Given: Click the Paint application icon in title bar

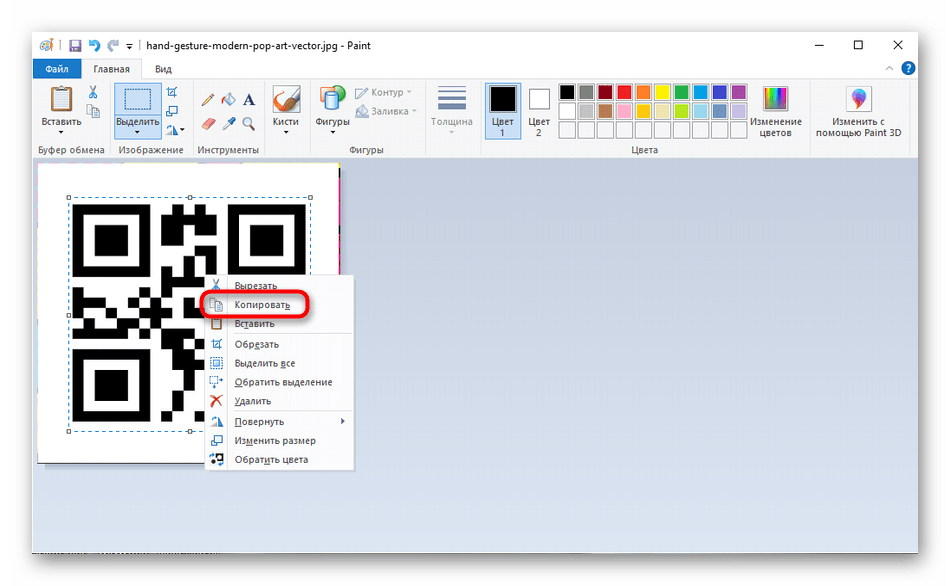Looking at the screenshot, I should 47,45.
